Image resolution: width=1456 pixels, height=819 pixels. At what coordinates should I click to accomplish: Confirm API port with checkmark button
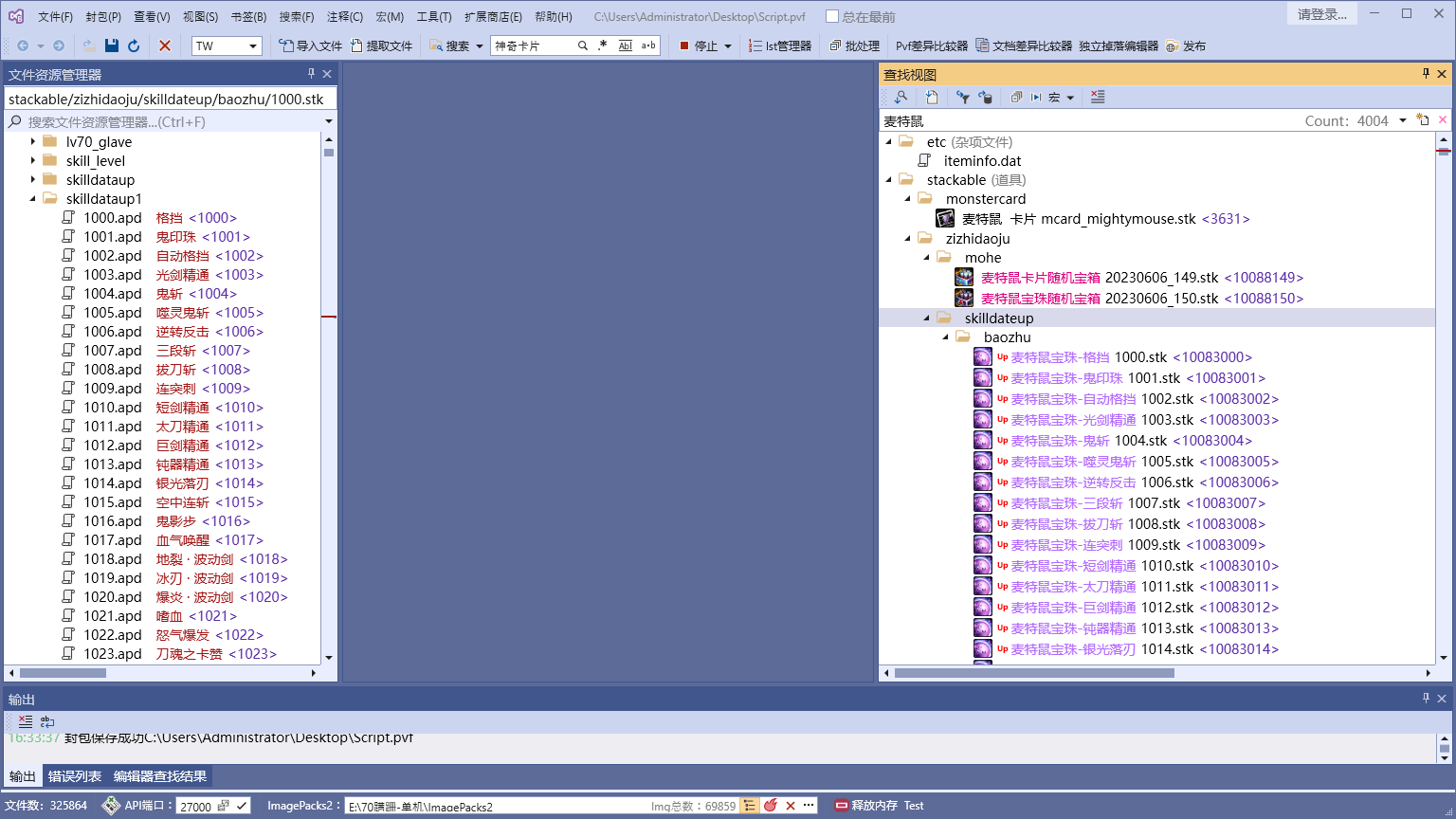pos(243,806)
